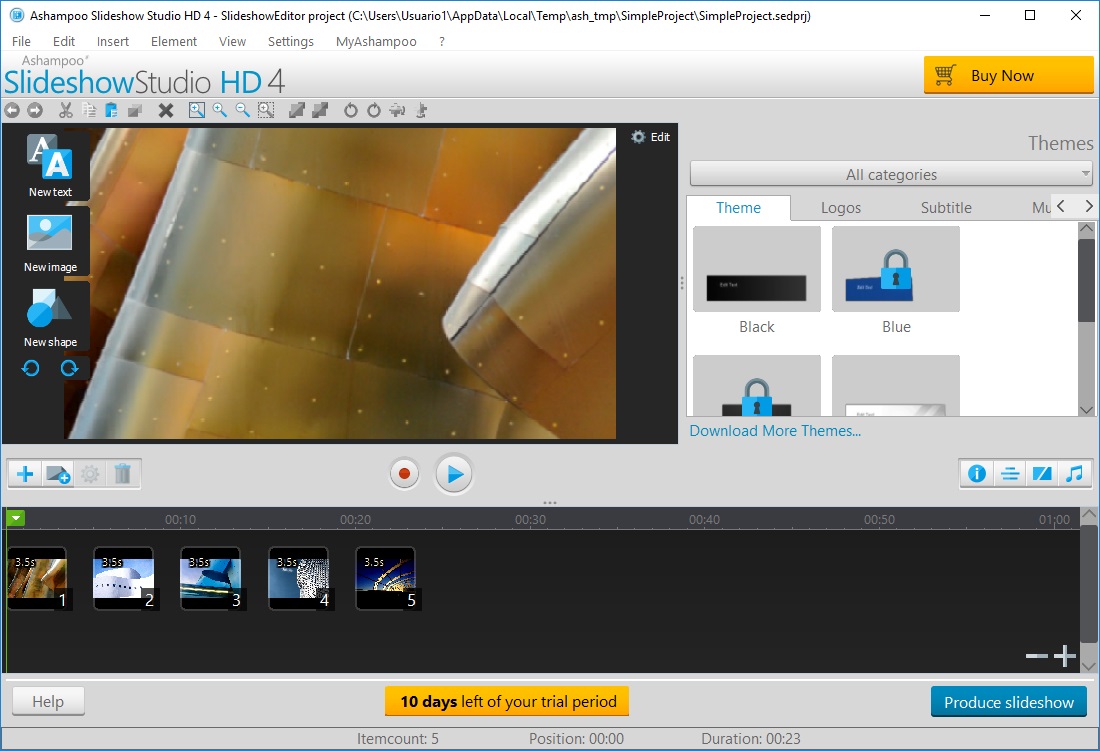Zoom out the timeline with the minus control
The width and height of the screenshot is (1100, 751).
(x=1036, y=657)
